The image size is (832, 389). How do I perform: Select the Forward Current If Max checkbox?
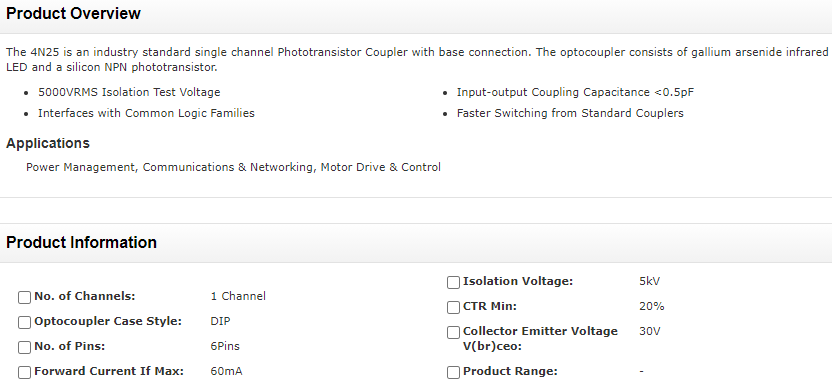(x=24, y=372)
